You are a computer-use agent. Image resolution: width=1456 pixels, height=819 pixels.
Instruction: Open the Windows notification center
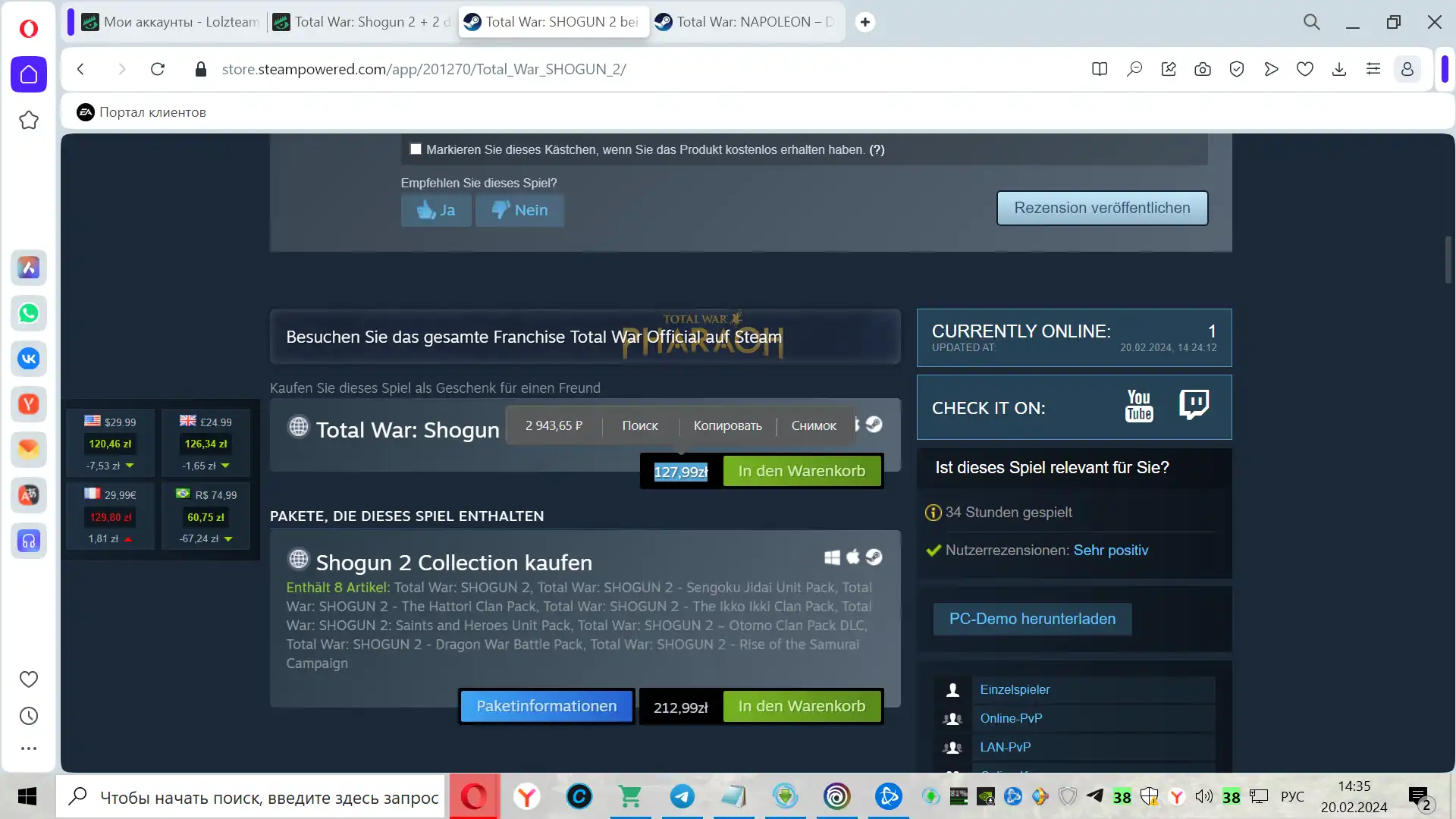pyautogui.click(x=1419, y=796)
